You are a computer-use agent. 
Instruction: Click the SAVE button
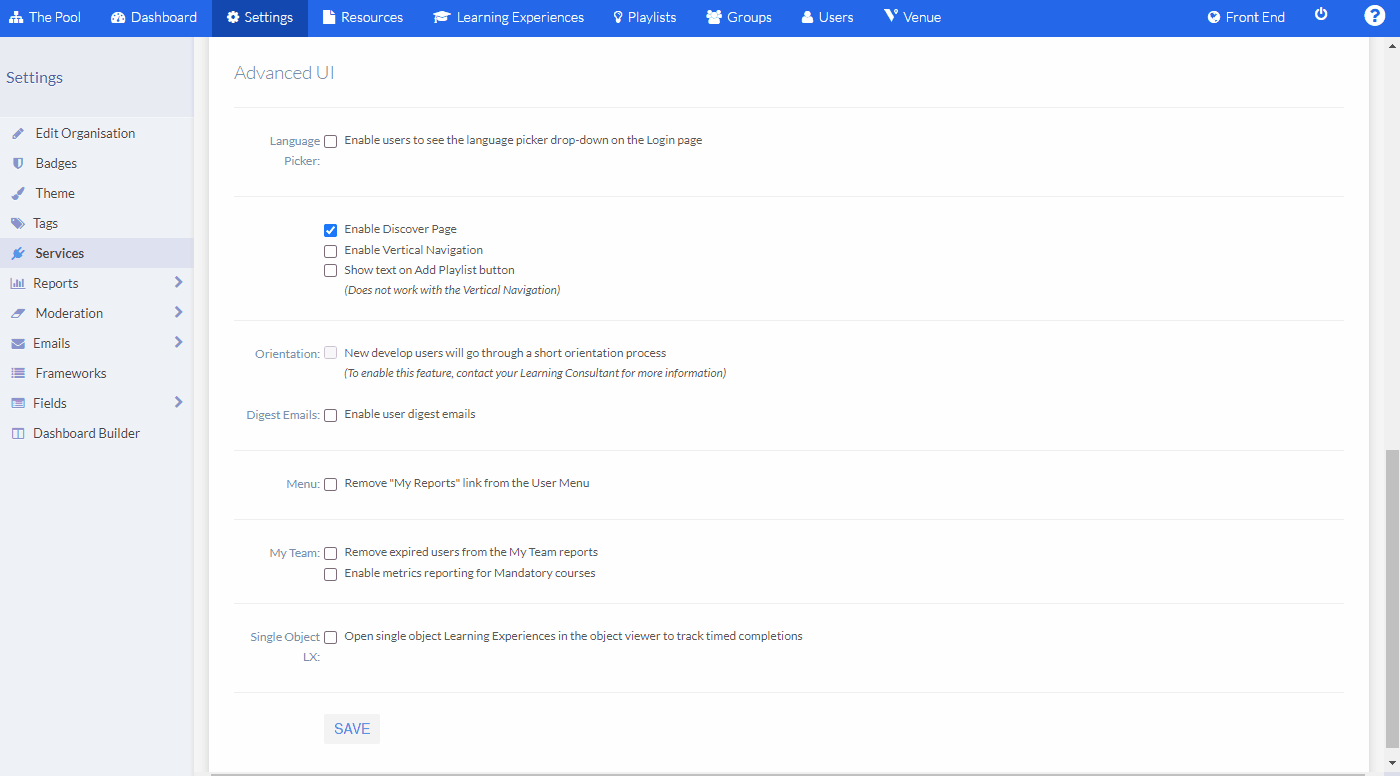pos(351,728)
